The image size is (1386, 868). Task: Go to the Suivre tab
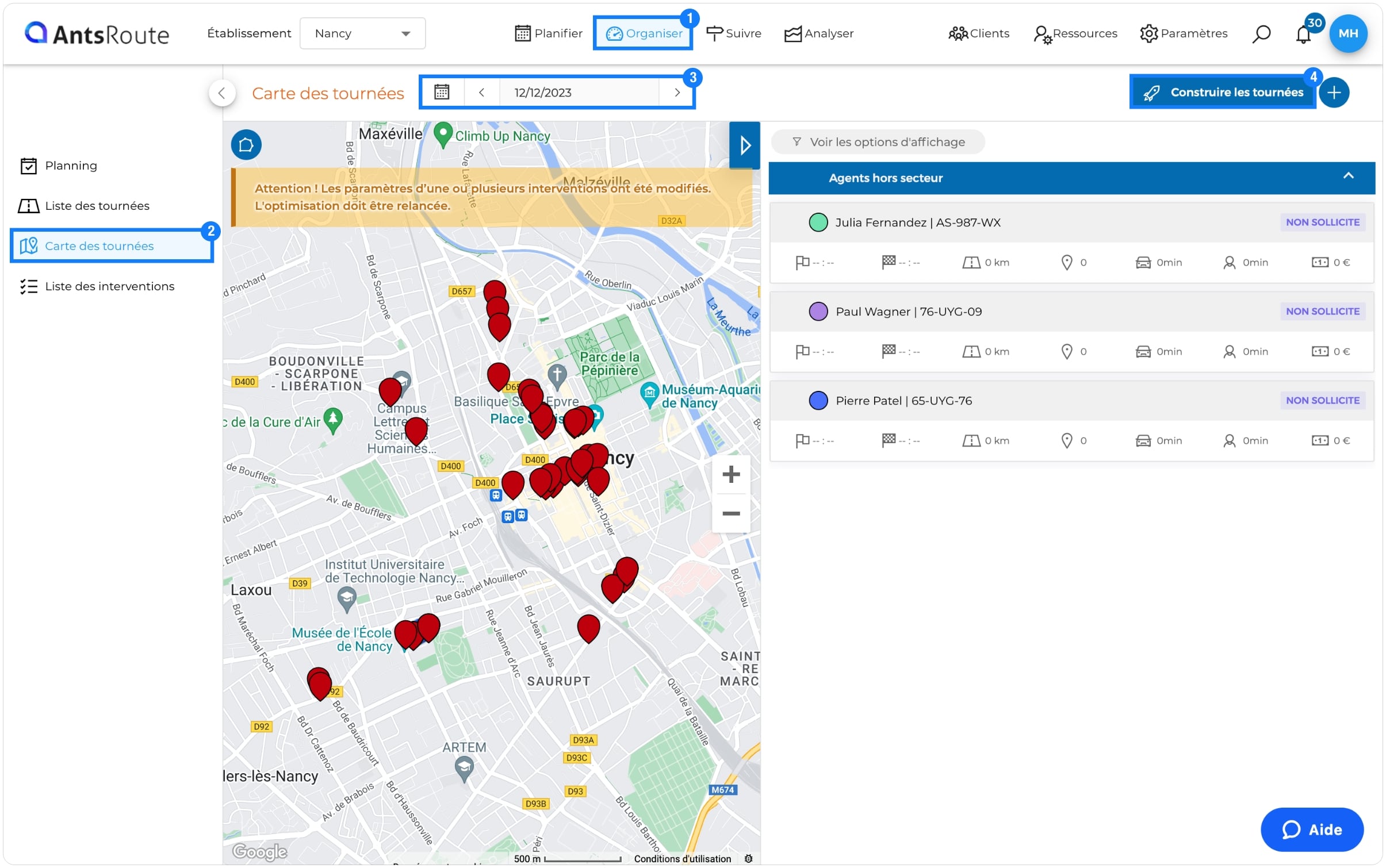(733, 33)
